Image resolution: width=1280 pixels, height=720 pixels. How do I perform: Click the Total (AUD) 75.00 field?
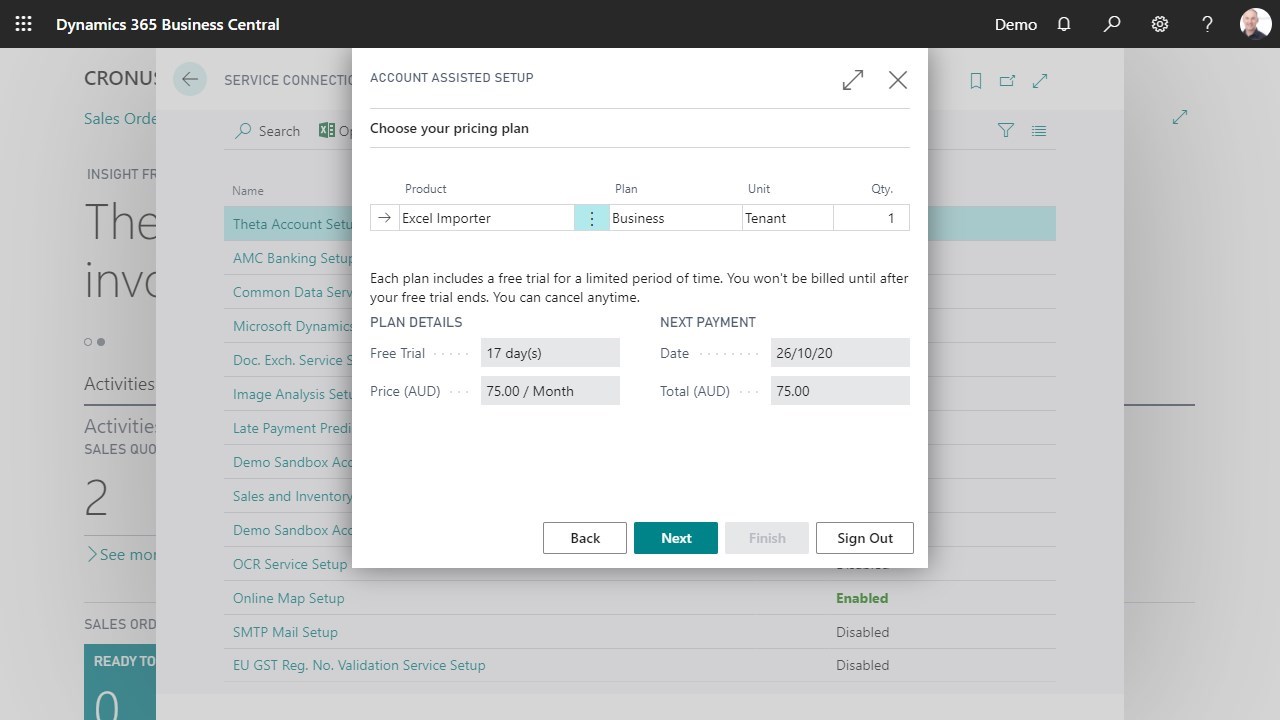click(x=840, y=391)
